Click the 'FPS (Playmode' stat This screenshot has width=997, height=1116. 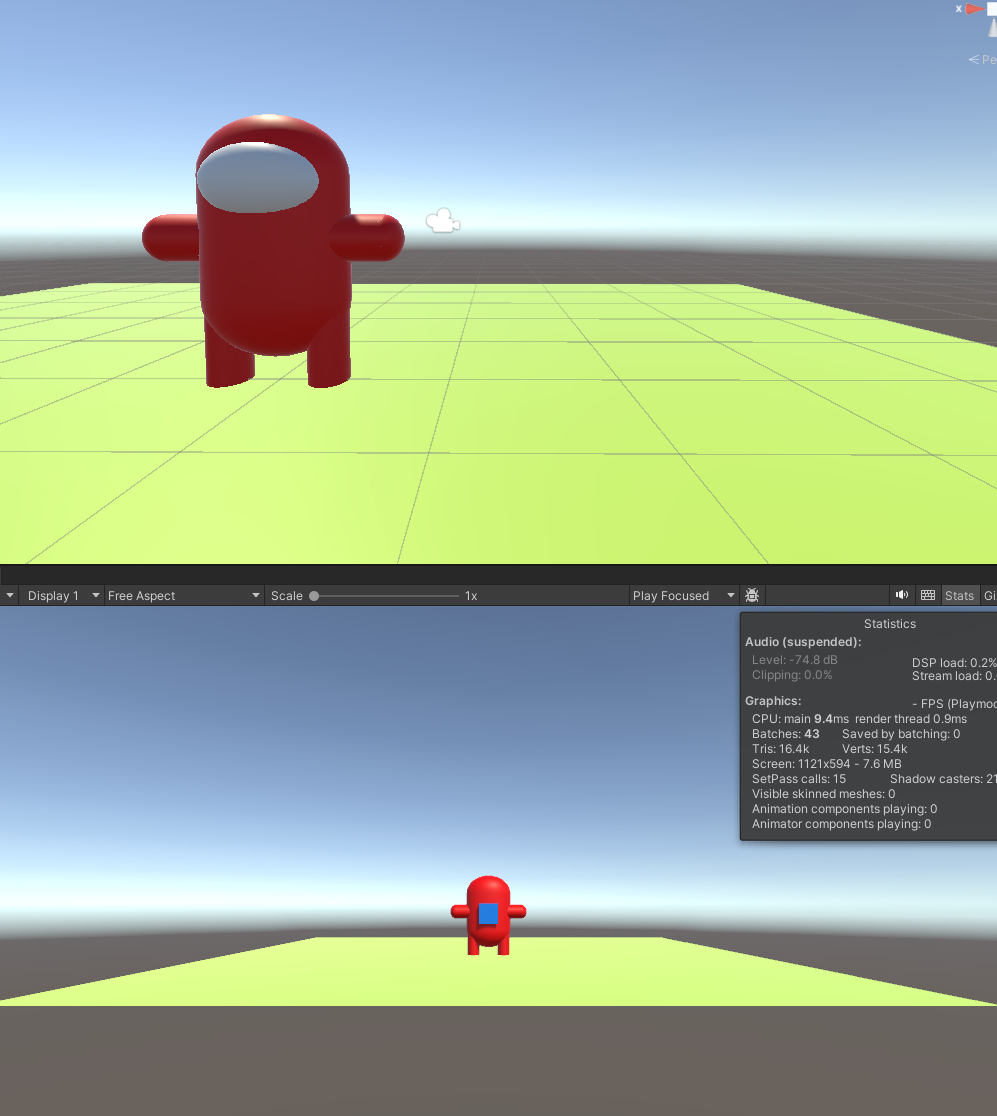[x=954, y=704]
